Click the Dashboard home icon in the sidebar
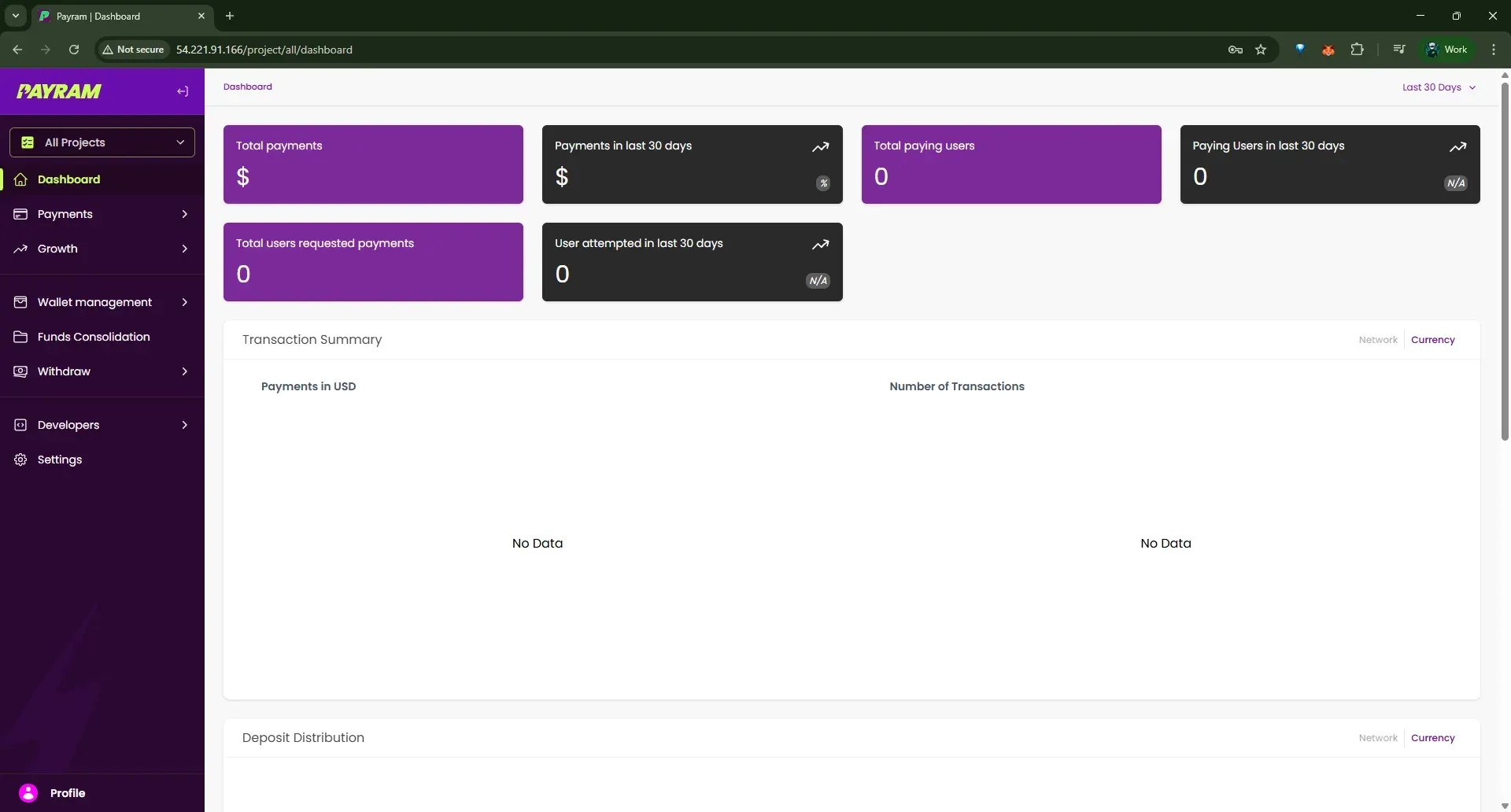 pyautogui.click(x=20, y=179)
